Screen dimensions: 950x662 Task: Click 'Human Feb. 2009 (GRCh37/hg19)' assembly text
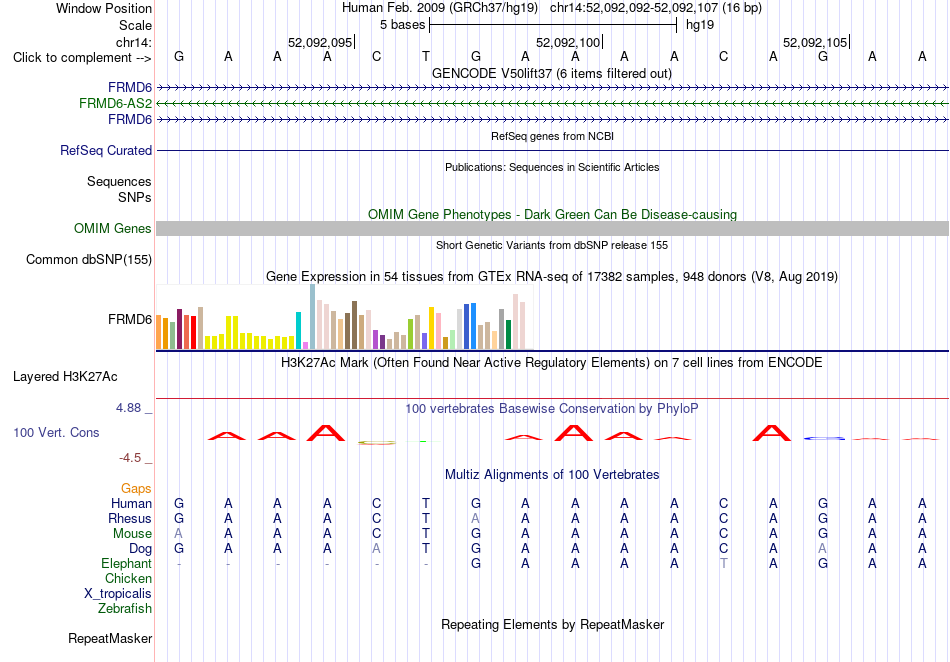[x=440, y=8]
